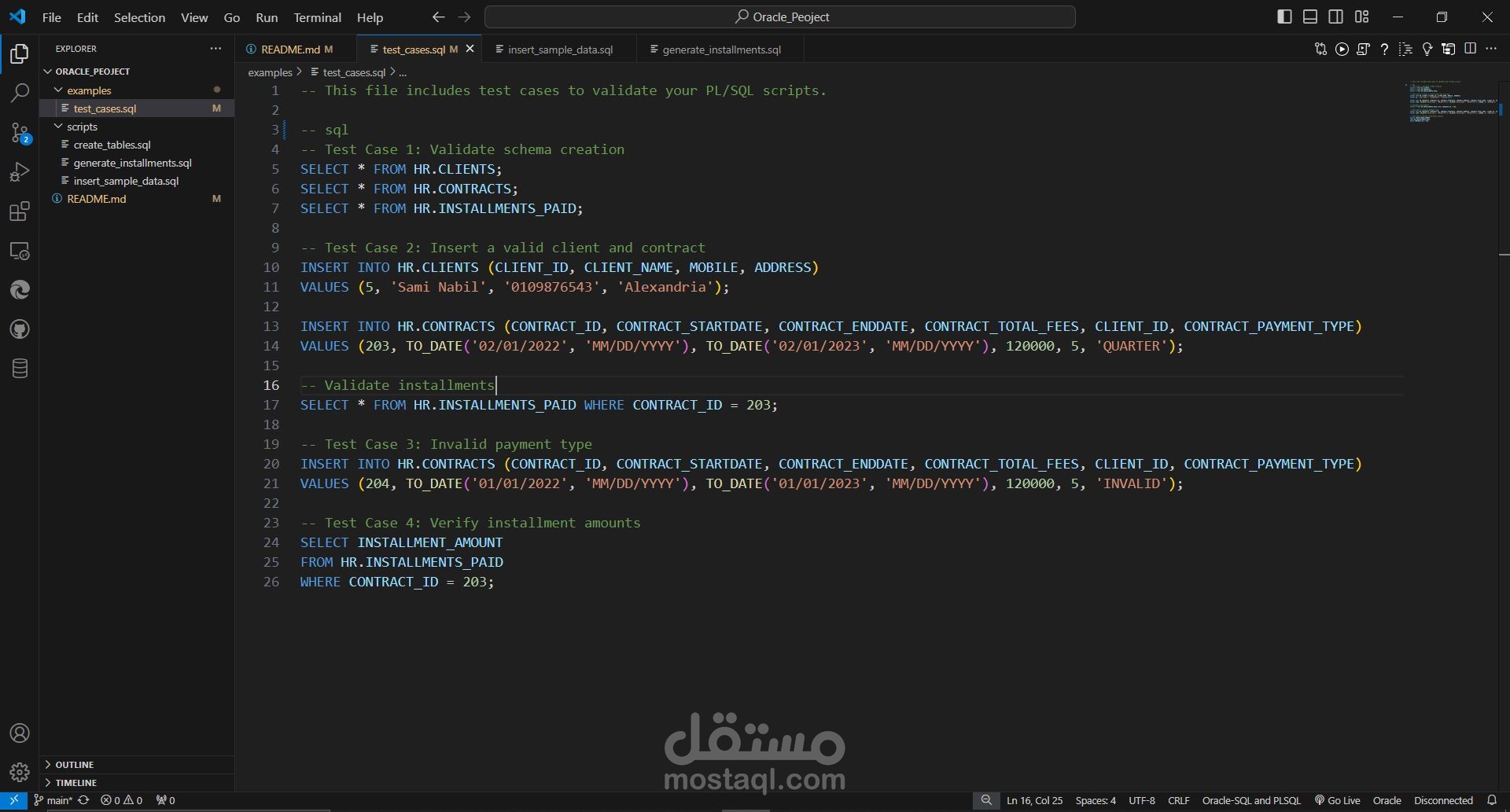This screenshot has width=1510, height=812.
Task: Open Customize Layout options
Action: coord(1361,17)
